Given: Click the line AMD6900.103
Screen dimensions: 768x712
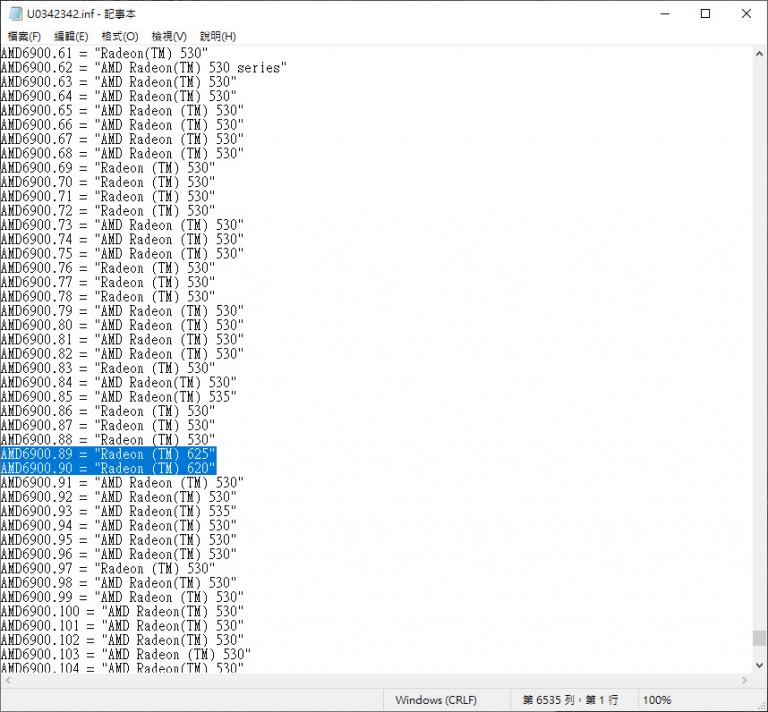Looking at the screenshot, I should coord(126,654).
